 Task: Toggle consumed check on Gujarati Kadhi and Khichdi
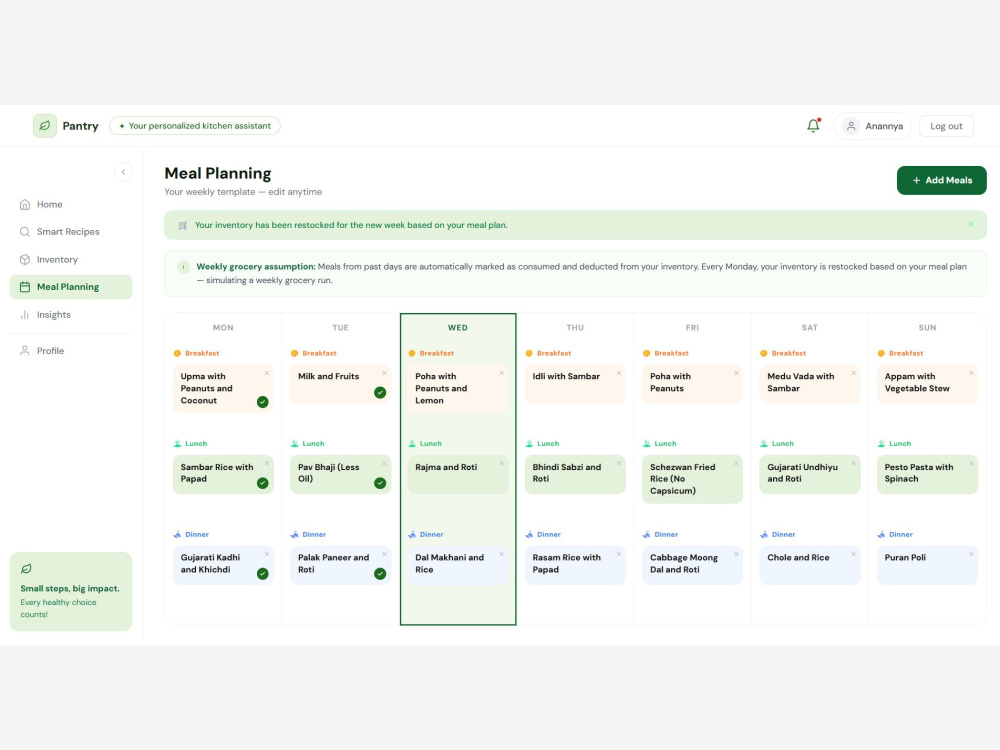[x=263, y=574]
